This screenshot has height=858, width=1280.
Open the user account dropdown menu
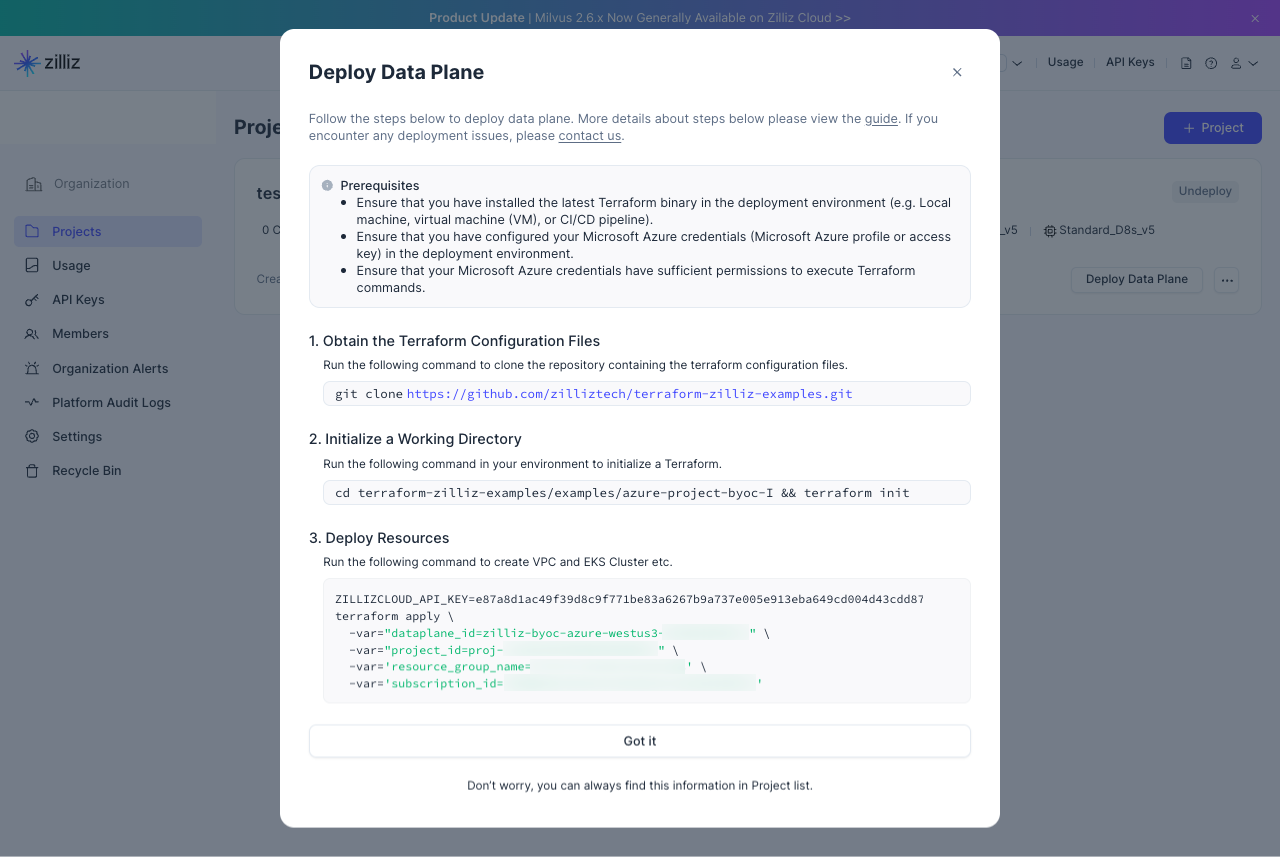tap(1244, 63)
